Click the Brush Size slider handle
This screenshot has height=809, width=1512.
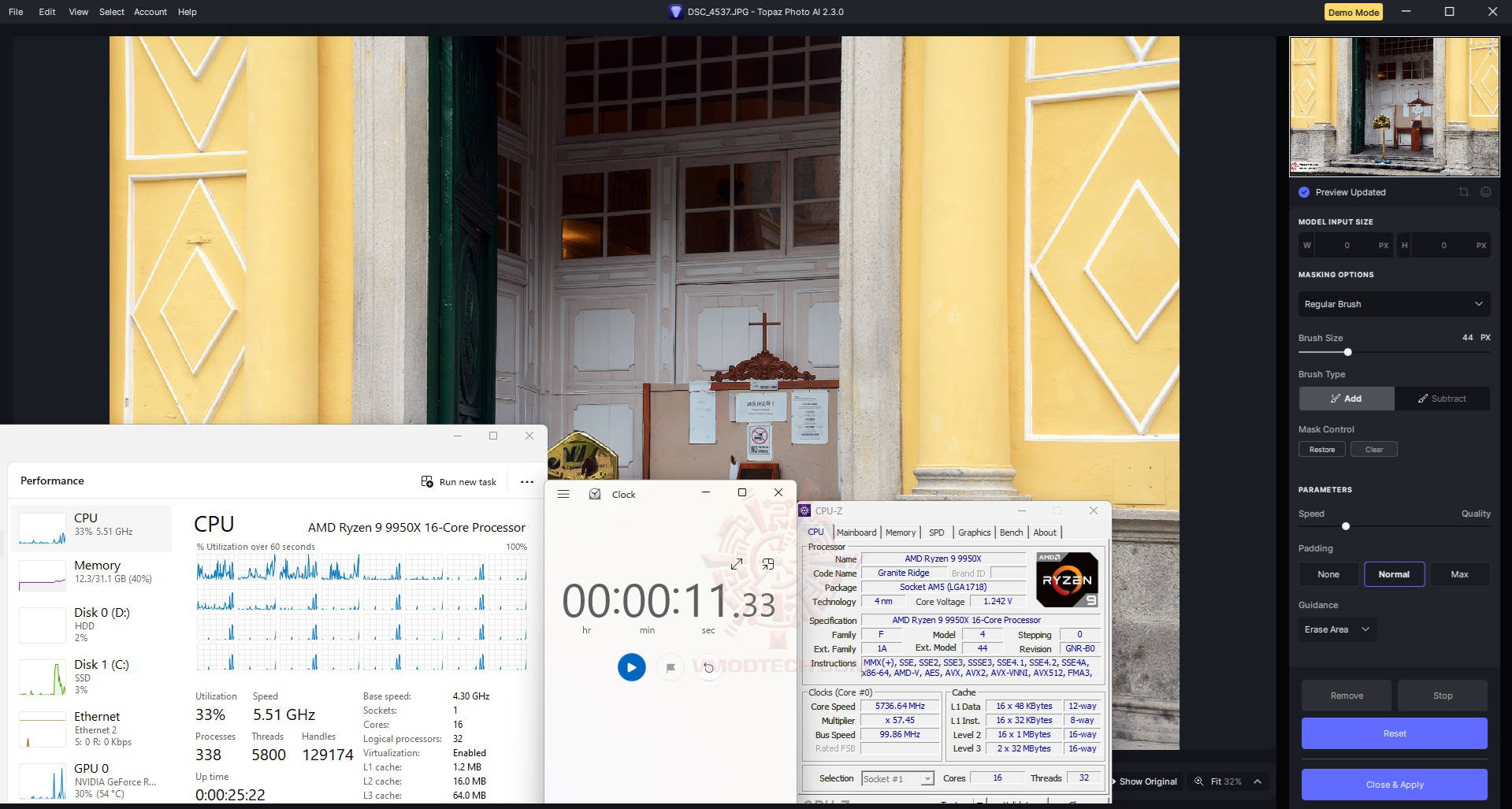[1347, 352]
